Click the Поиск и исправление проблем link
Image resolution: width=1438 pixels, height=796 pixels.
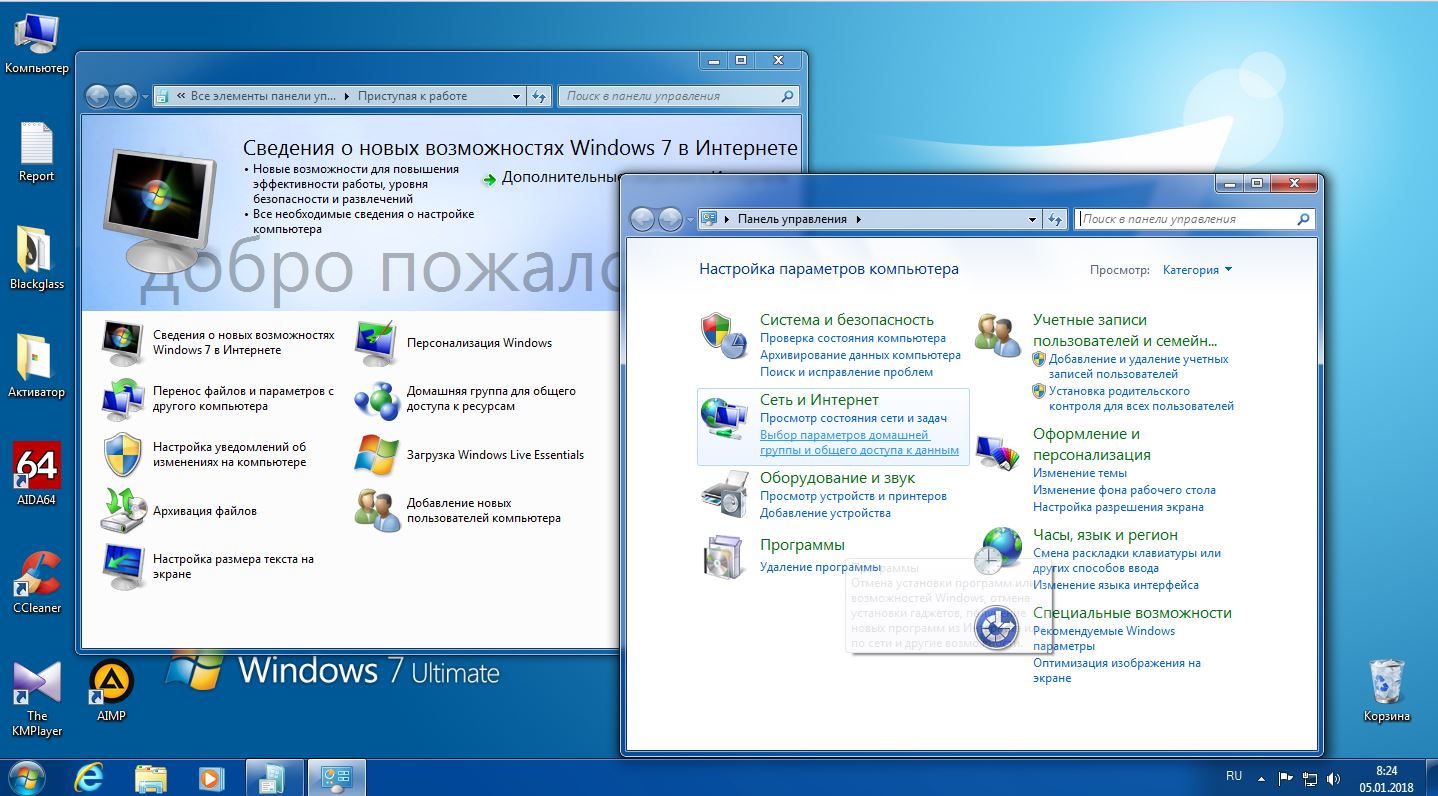[x=846, y=372]
